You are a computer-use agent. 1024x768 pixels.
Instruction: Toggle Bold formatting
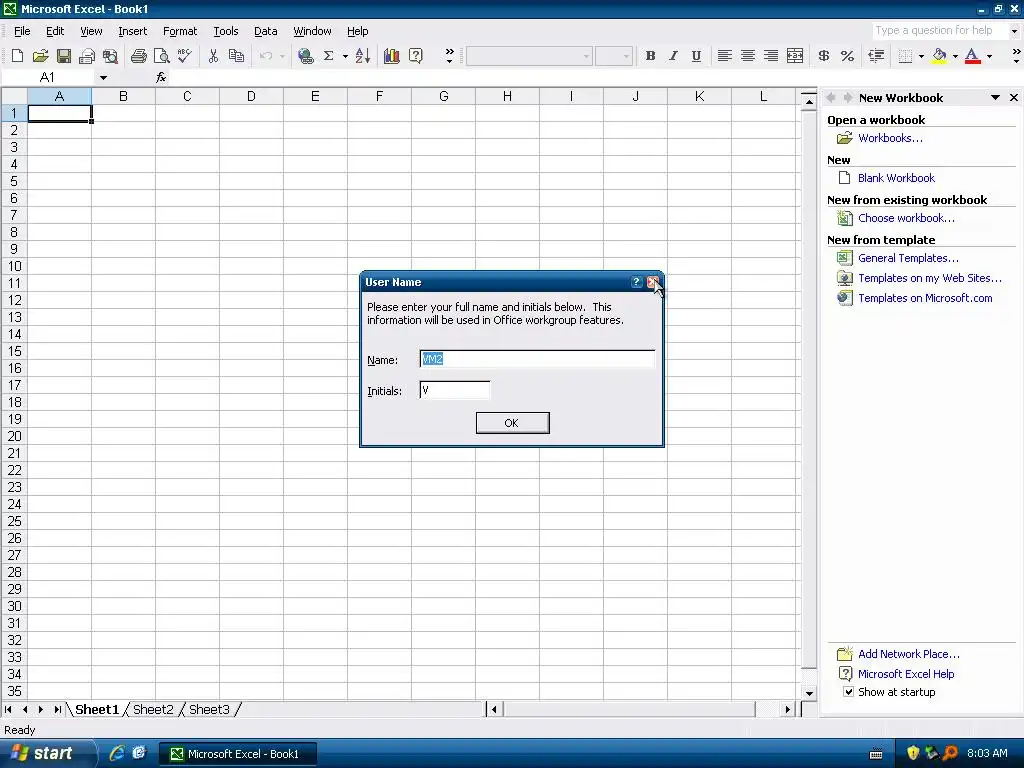tap(650, 56)
